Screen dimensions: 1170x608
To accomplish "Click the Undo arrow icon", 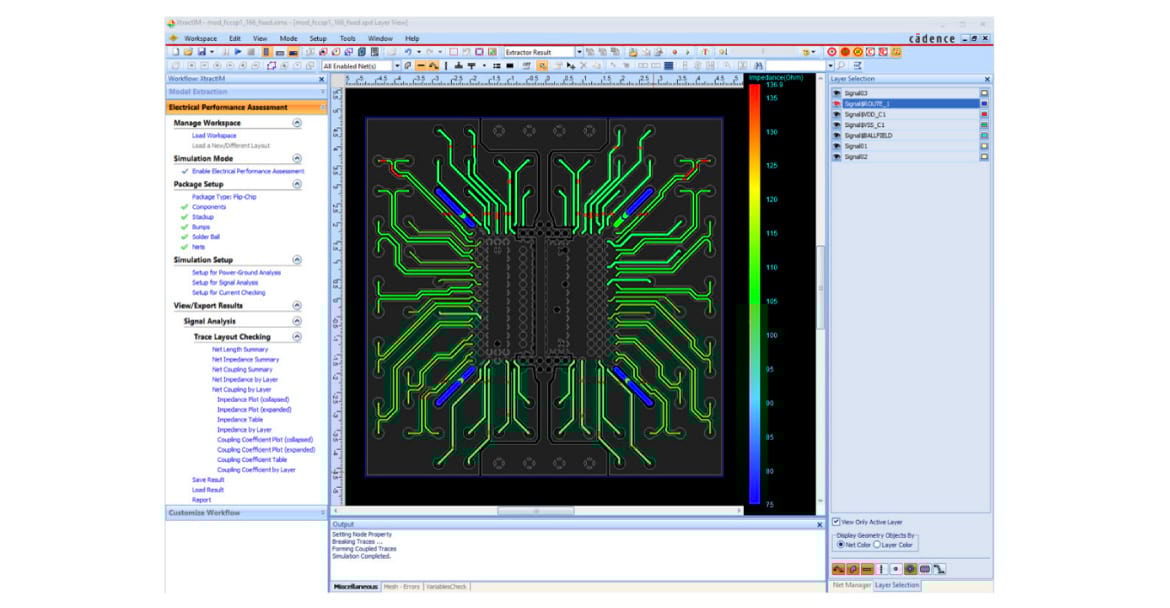I will tap(407, 52).
